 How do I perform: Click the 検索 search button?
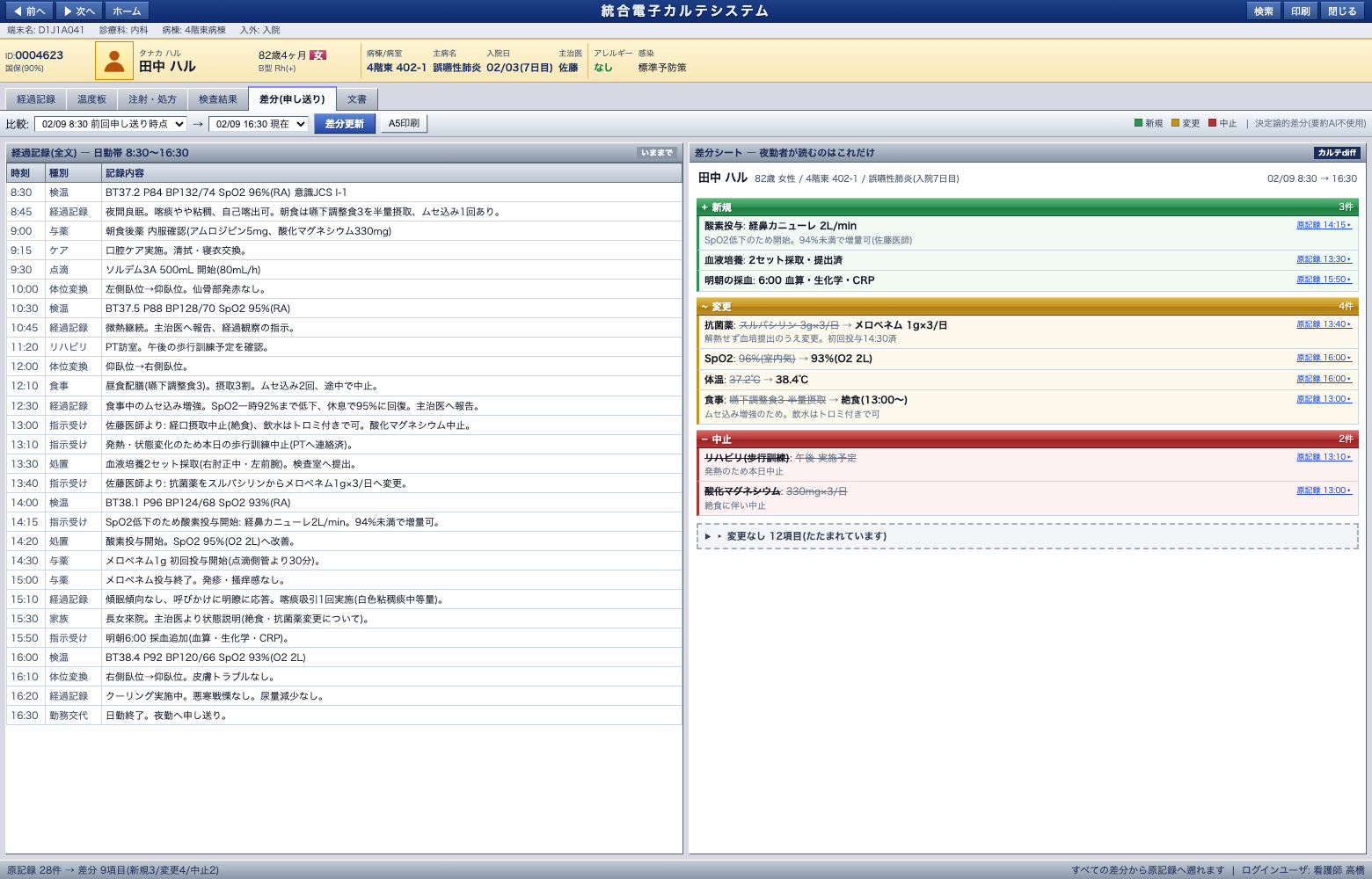1264,11
